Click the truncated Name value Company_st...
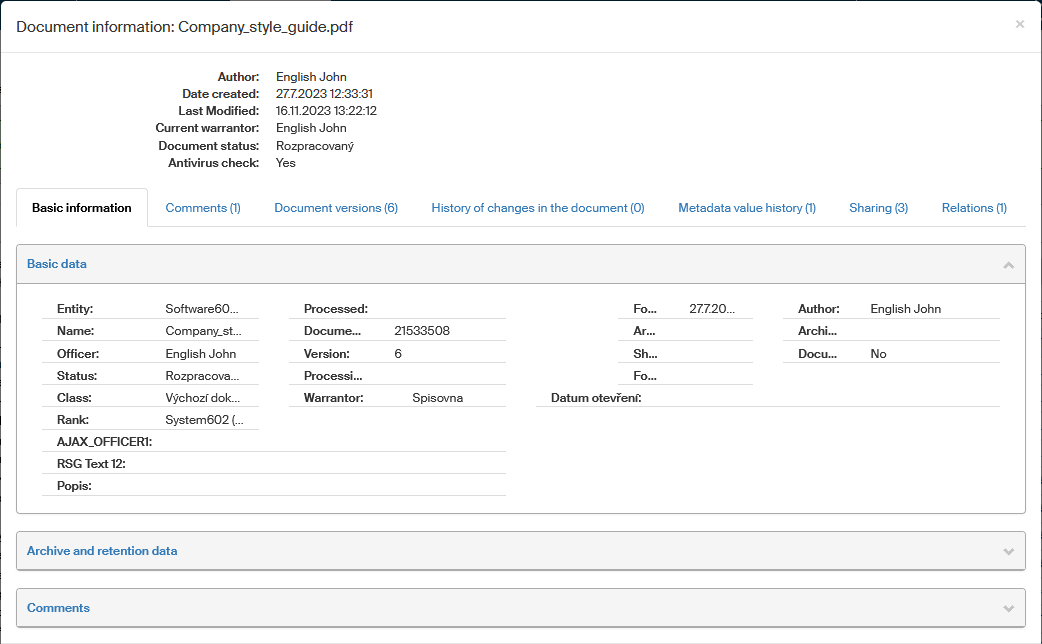This screenshot has height=644, width=1042. tap(203, 331)
